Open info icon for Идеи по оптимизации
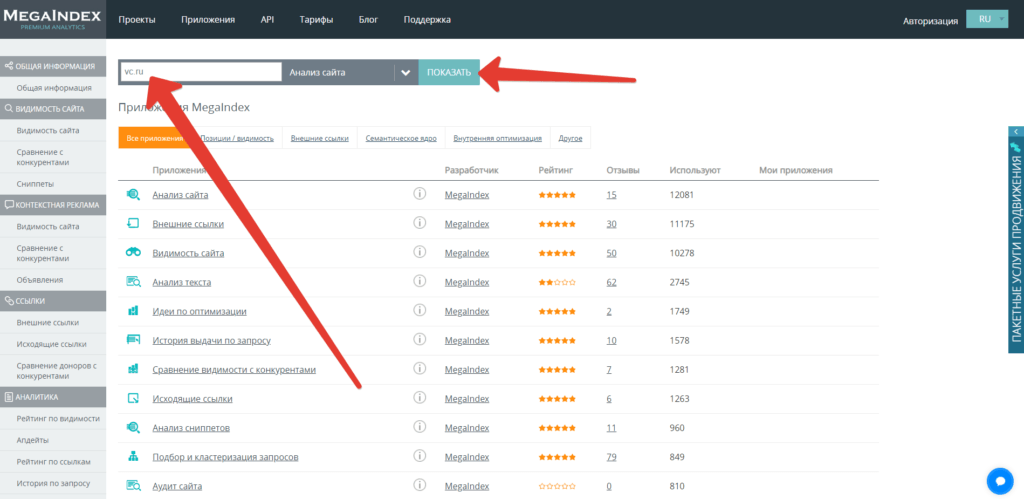The image size is (1024, 499). point(420,310)
